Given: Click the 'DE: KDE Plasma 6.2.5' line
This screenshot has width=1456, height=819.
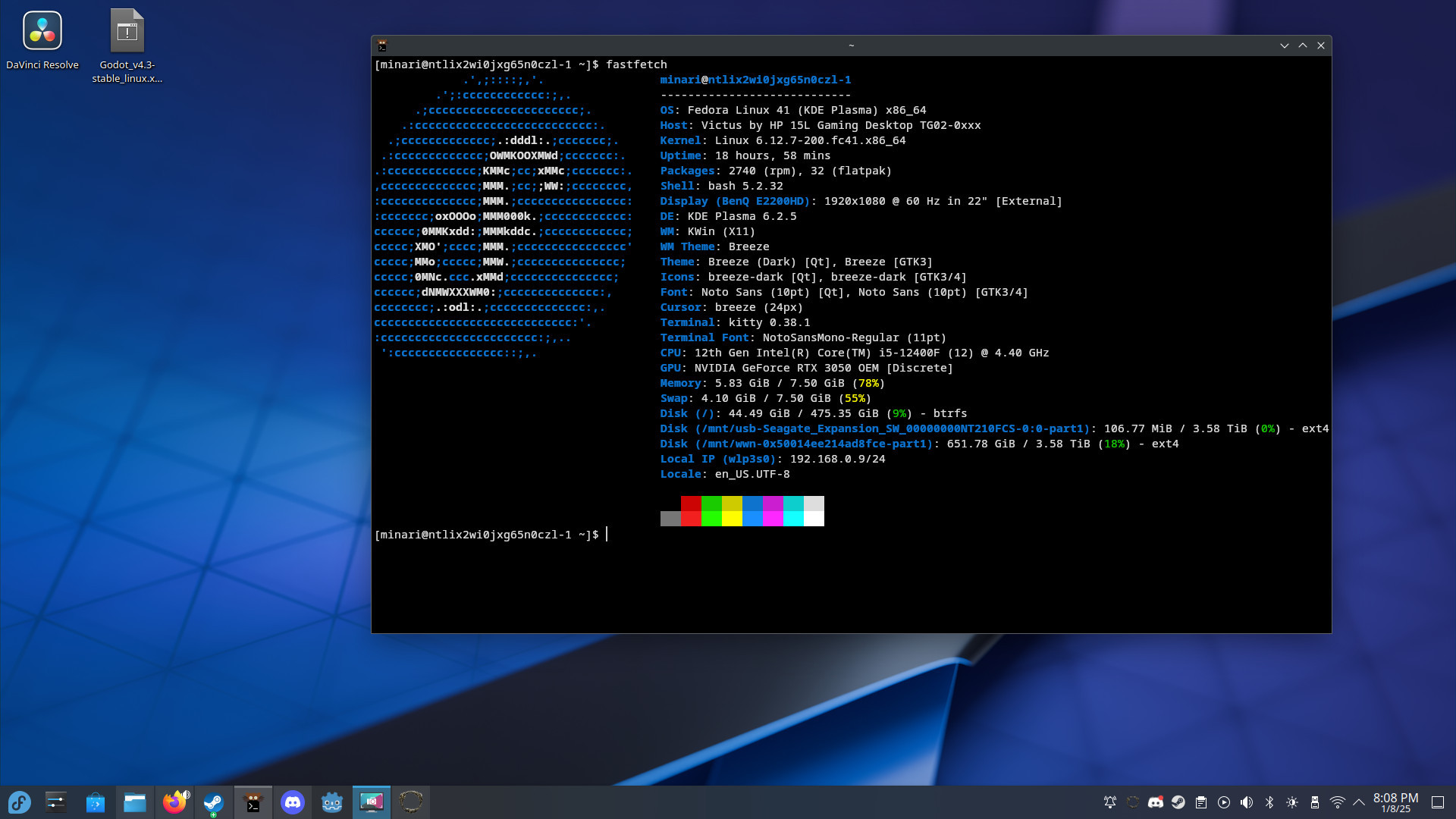Looking at the screenshot, I should pos(728,216).
